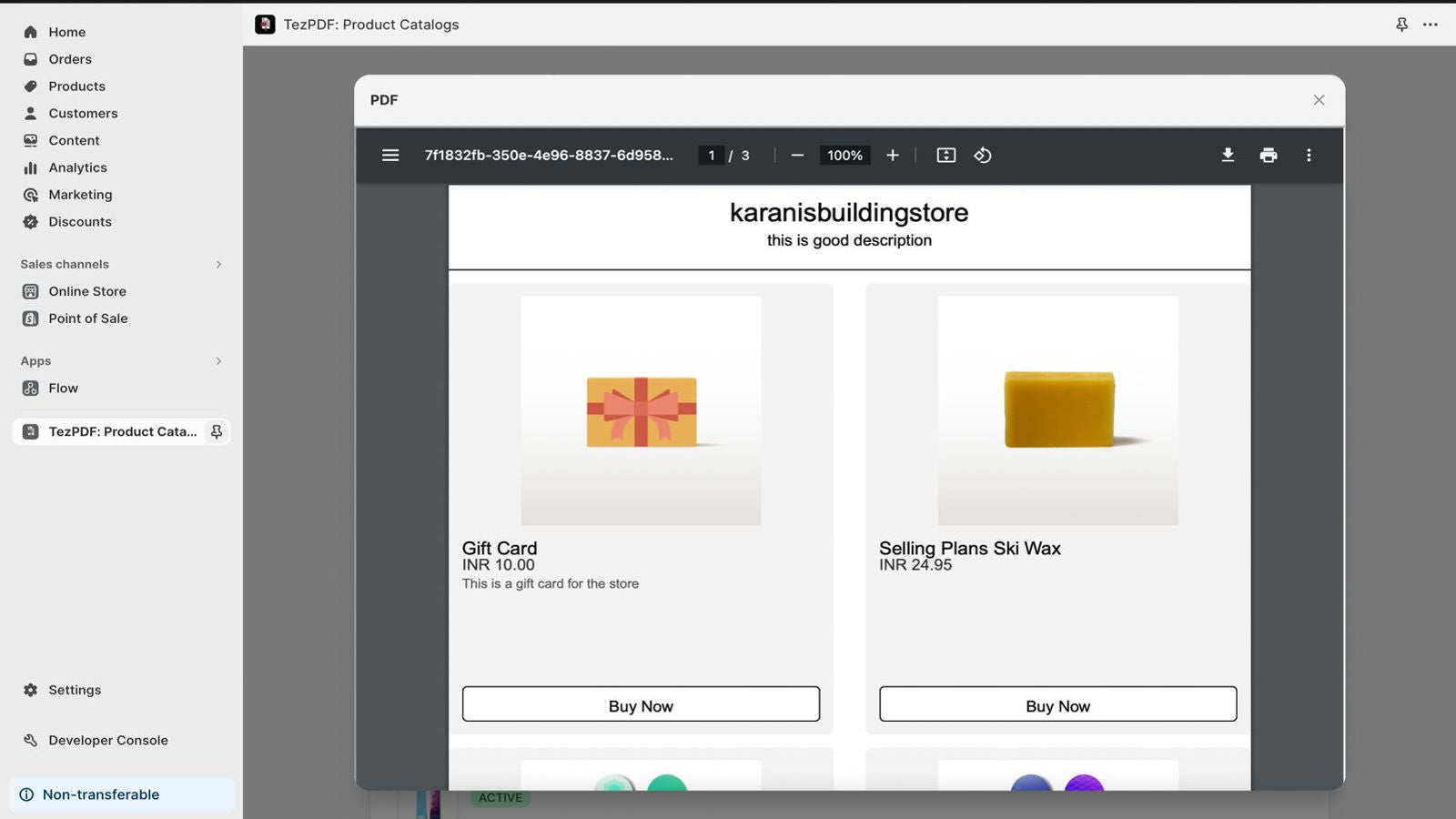
Task: Pin app using top-right pin icon
Action: click(1401, 25)
